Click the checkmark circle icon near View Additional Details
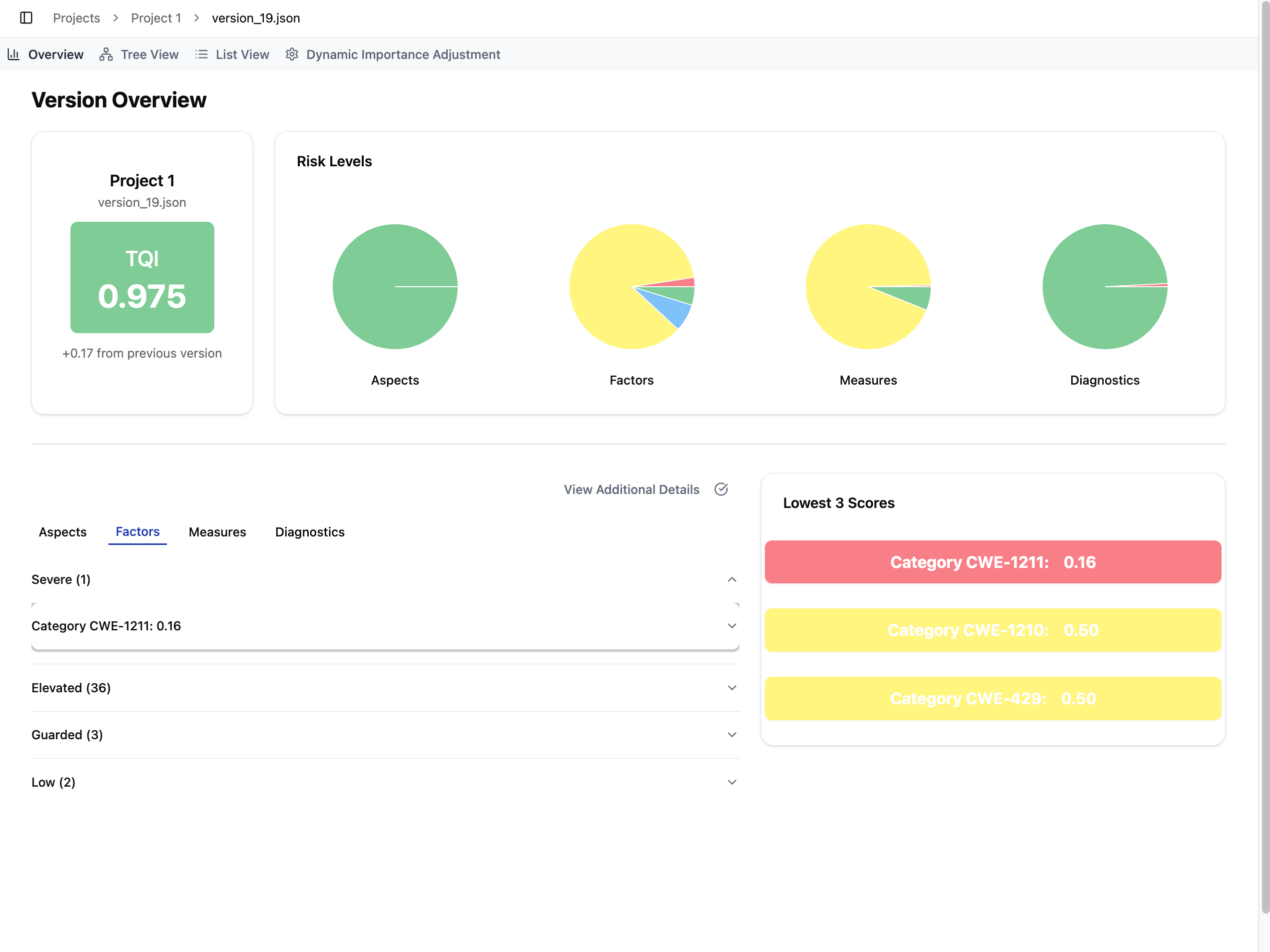This screenshot has height=952, width=1270. pyautogui.click(x=721, y=489)
